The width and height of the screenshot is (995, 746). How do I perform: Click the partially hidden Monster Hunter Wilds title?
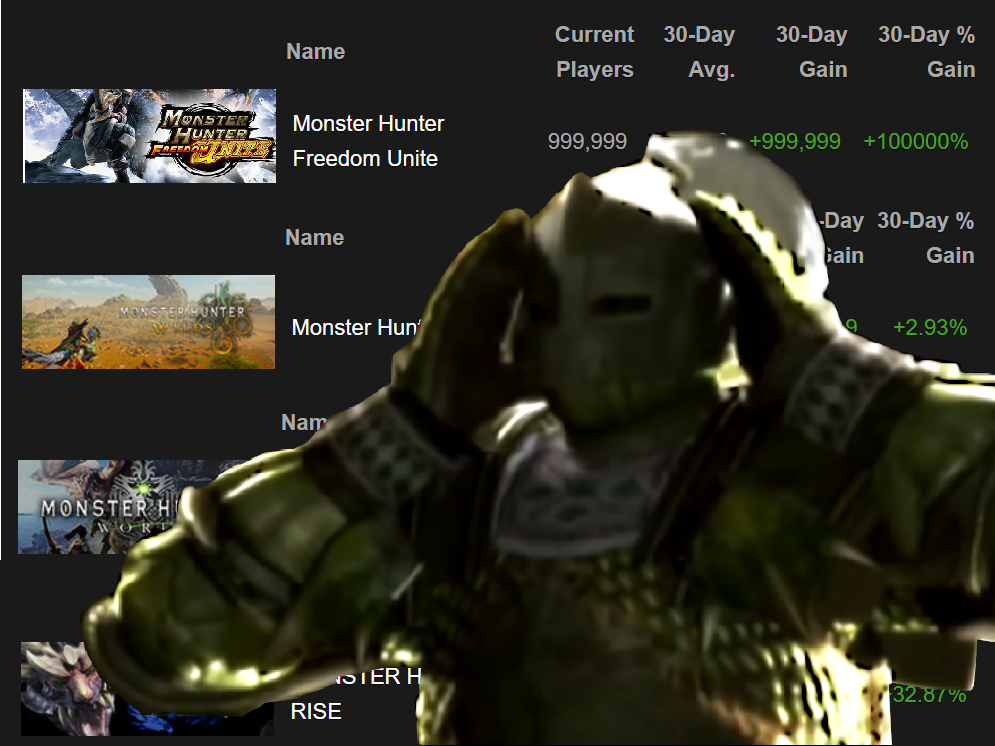pos(356,327)
